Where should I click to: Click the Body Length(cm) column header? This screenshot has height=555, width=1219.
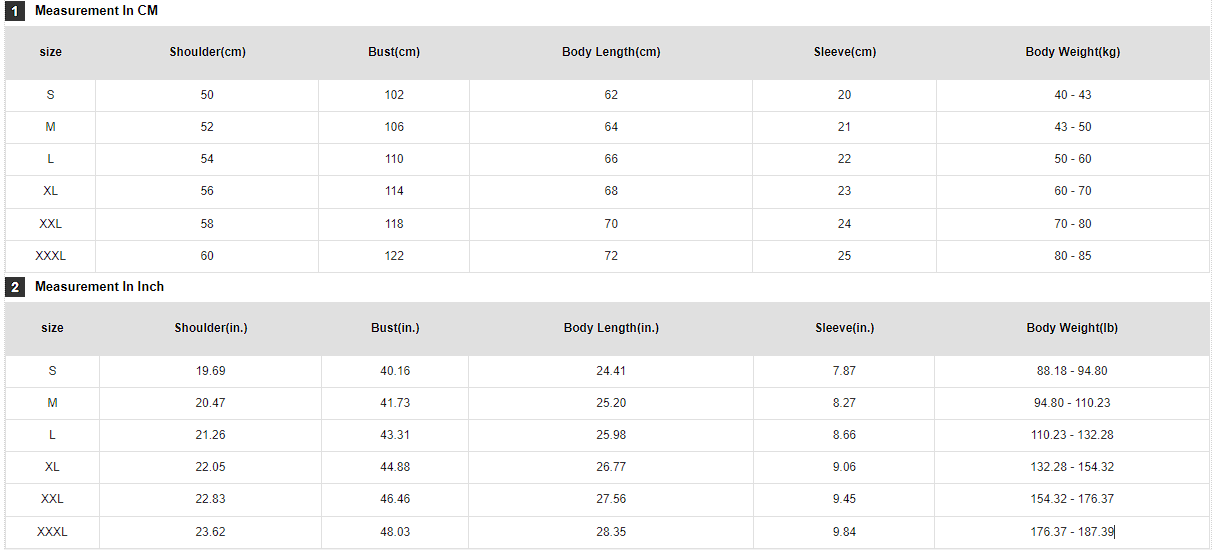point(611,52)
